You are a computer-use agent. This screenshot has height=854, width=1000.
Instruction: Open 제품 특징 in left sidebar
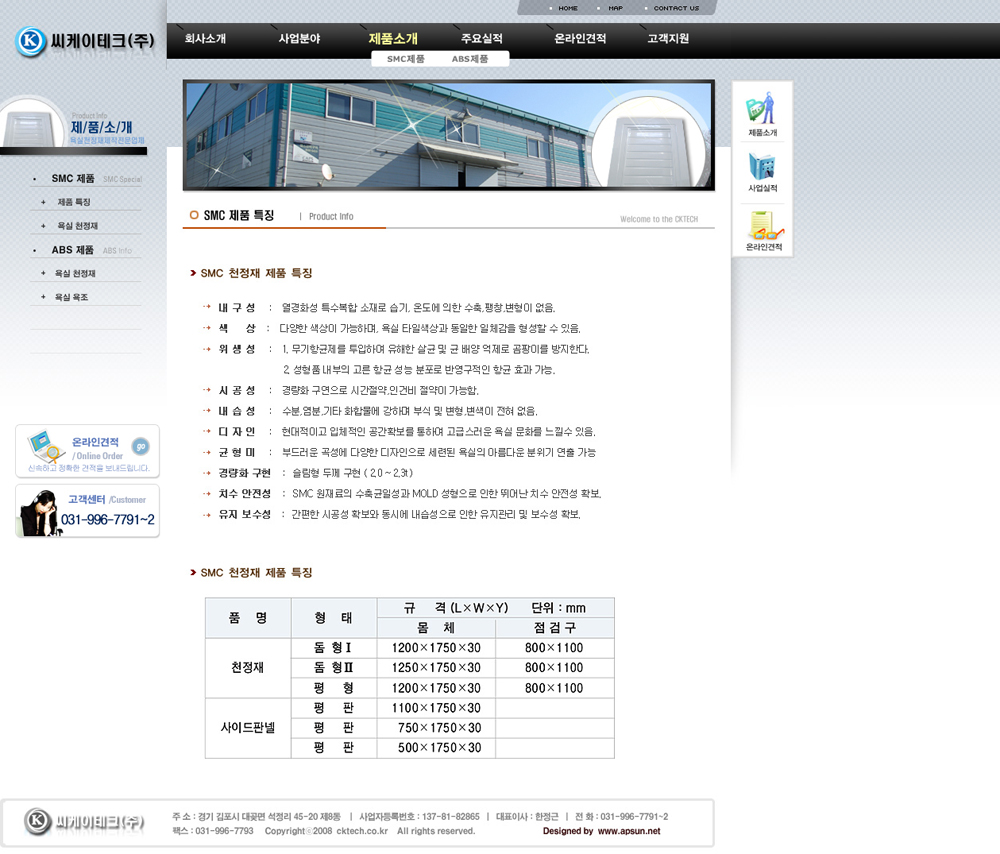(74, 202)
